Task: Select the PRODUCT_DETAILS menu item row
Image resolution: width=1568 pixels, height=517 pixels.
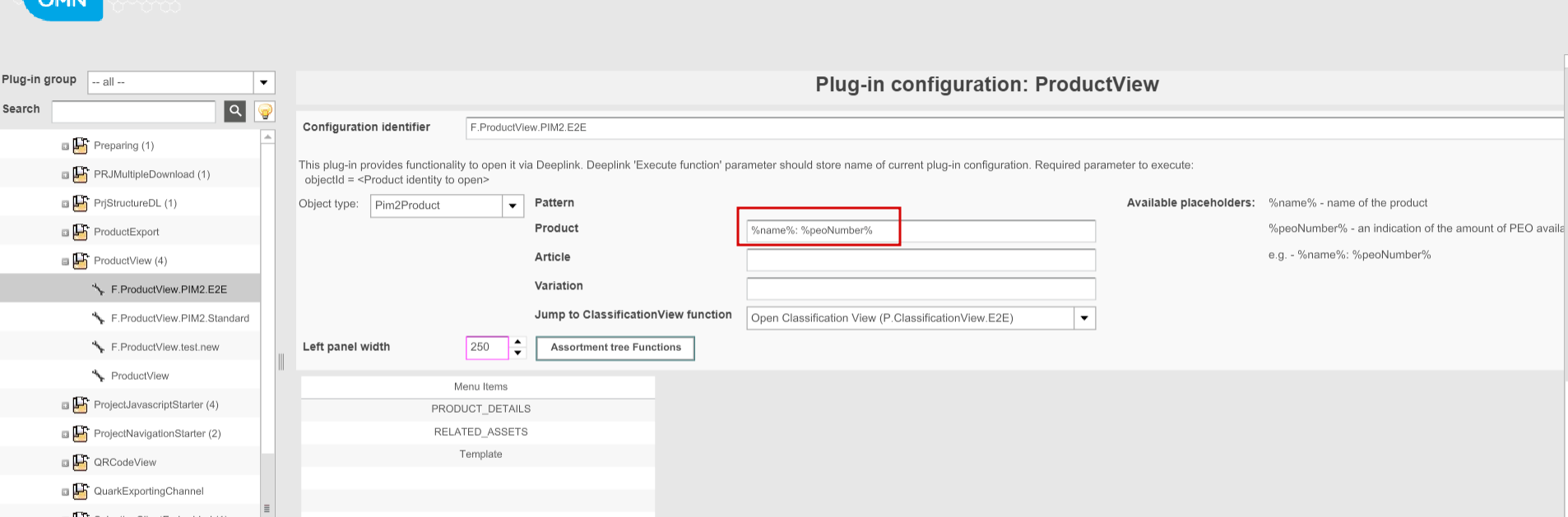Action: [x=479, y=409]
